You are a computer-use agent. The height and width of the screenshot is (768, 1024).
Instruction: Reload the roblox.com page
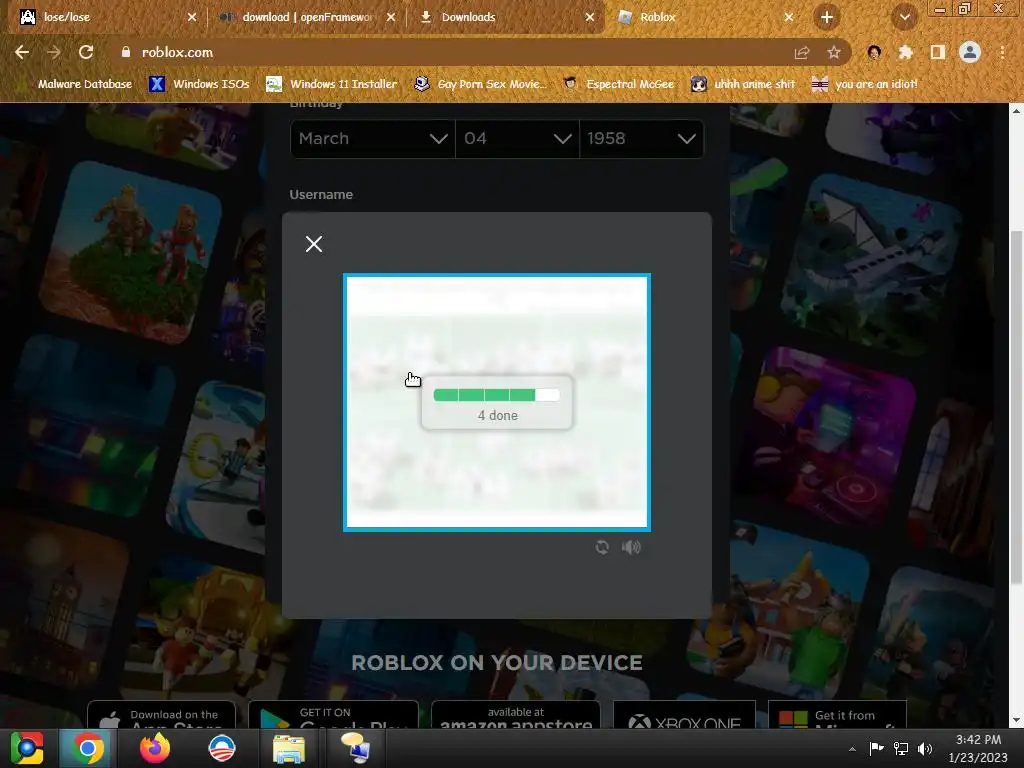pyautogui.click(x=86, y=52)
